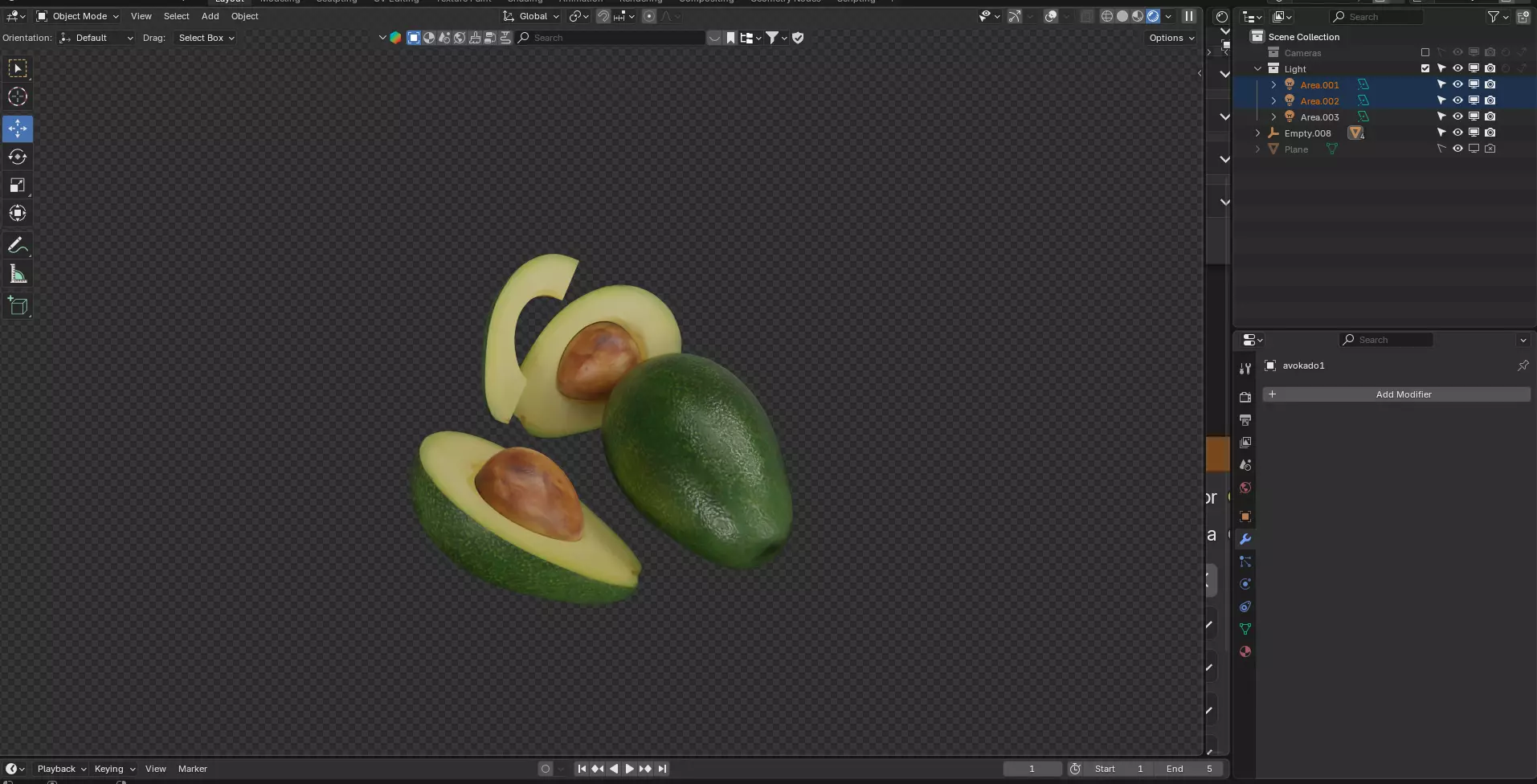Viewport: 1537px width, 784px height.
Task: Open the View menu in viewport header
Action: tap(141, 16)
